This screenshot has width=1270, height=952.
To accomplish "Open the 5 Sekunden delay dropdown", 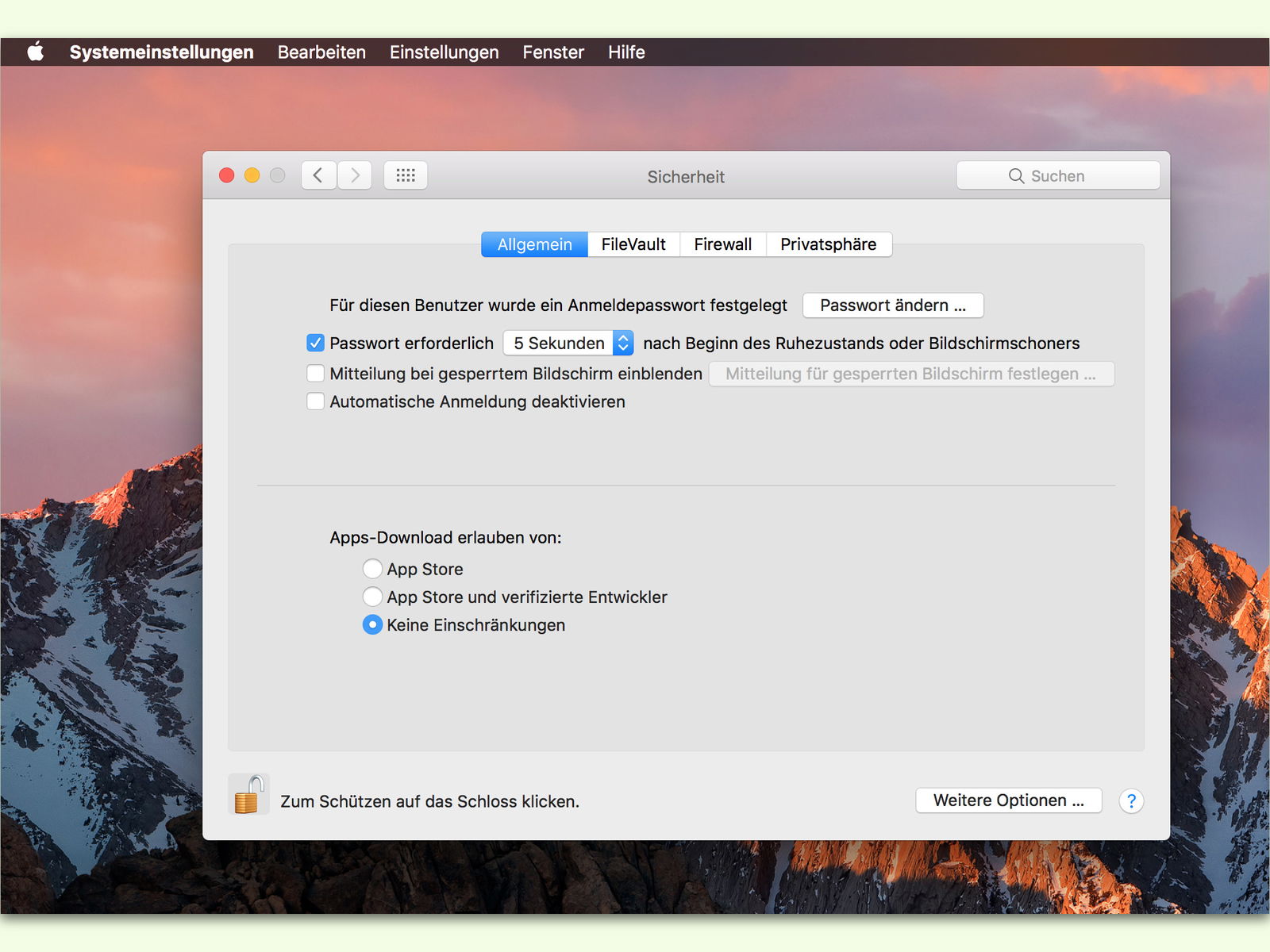I will (x=568, y=343).
